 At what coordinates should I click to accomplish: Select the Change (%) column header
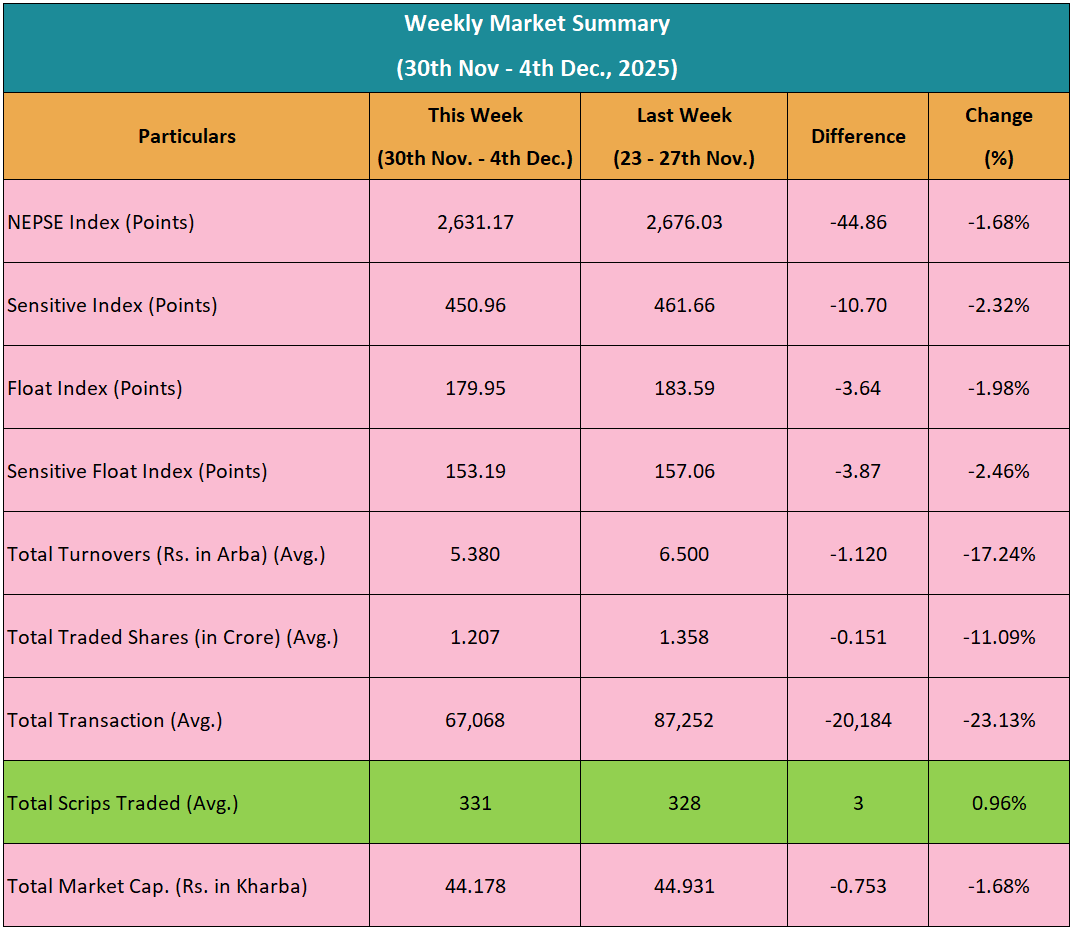(998, 136)
